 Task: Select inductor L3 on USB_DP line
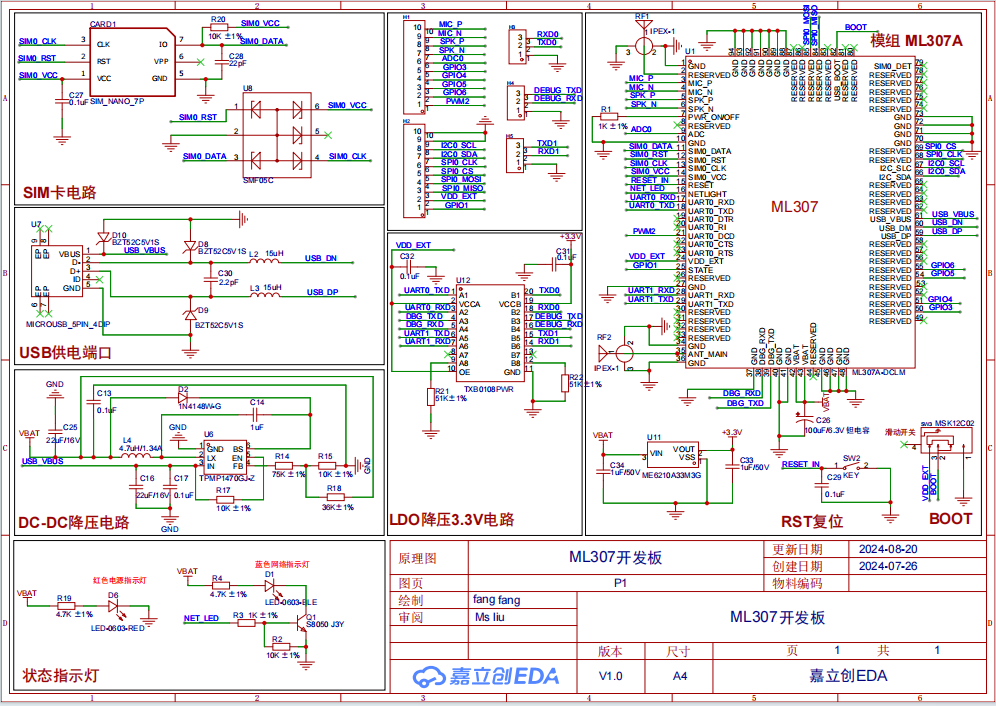tap(267, 293)
